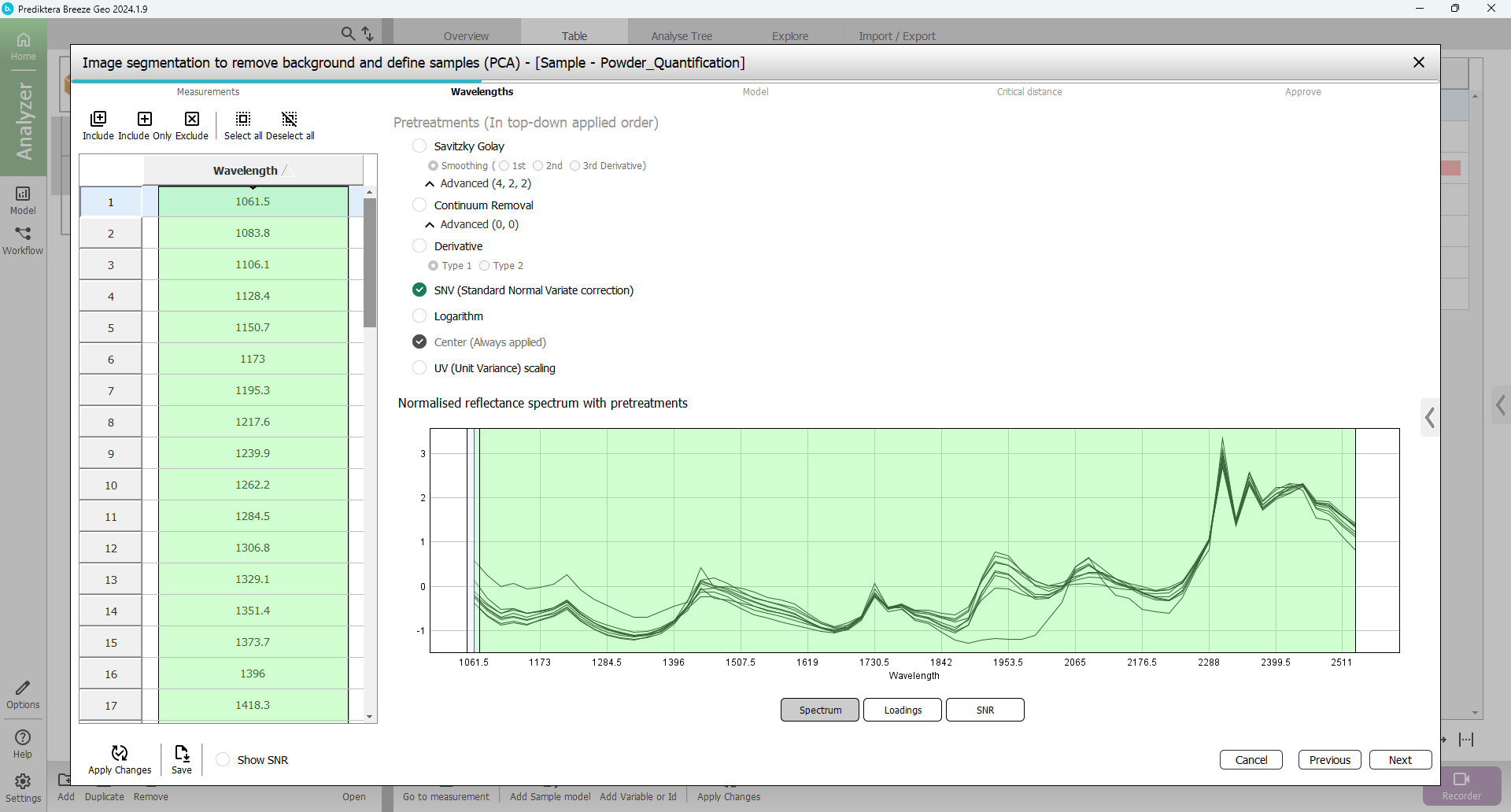The width and height of the screenshot is (1511, 812).
Task: Uncheck SNV Standard Normal Variate correction
Action: click(419, 290)
